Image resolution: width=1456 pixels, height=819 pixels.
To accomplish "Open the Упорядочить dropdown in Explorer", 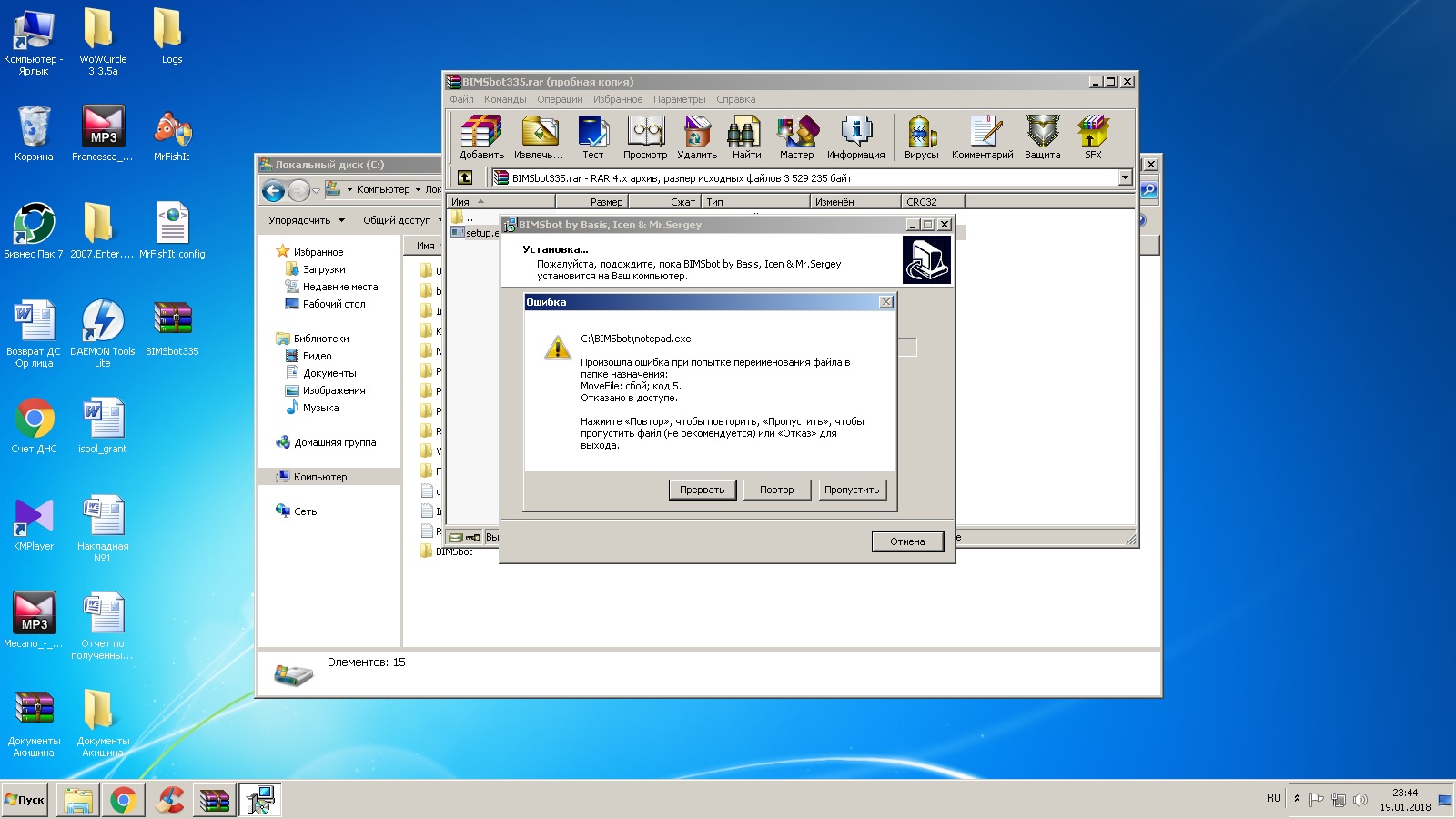I will pyautogui.click(x=307, y=220).
